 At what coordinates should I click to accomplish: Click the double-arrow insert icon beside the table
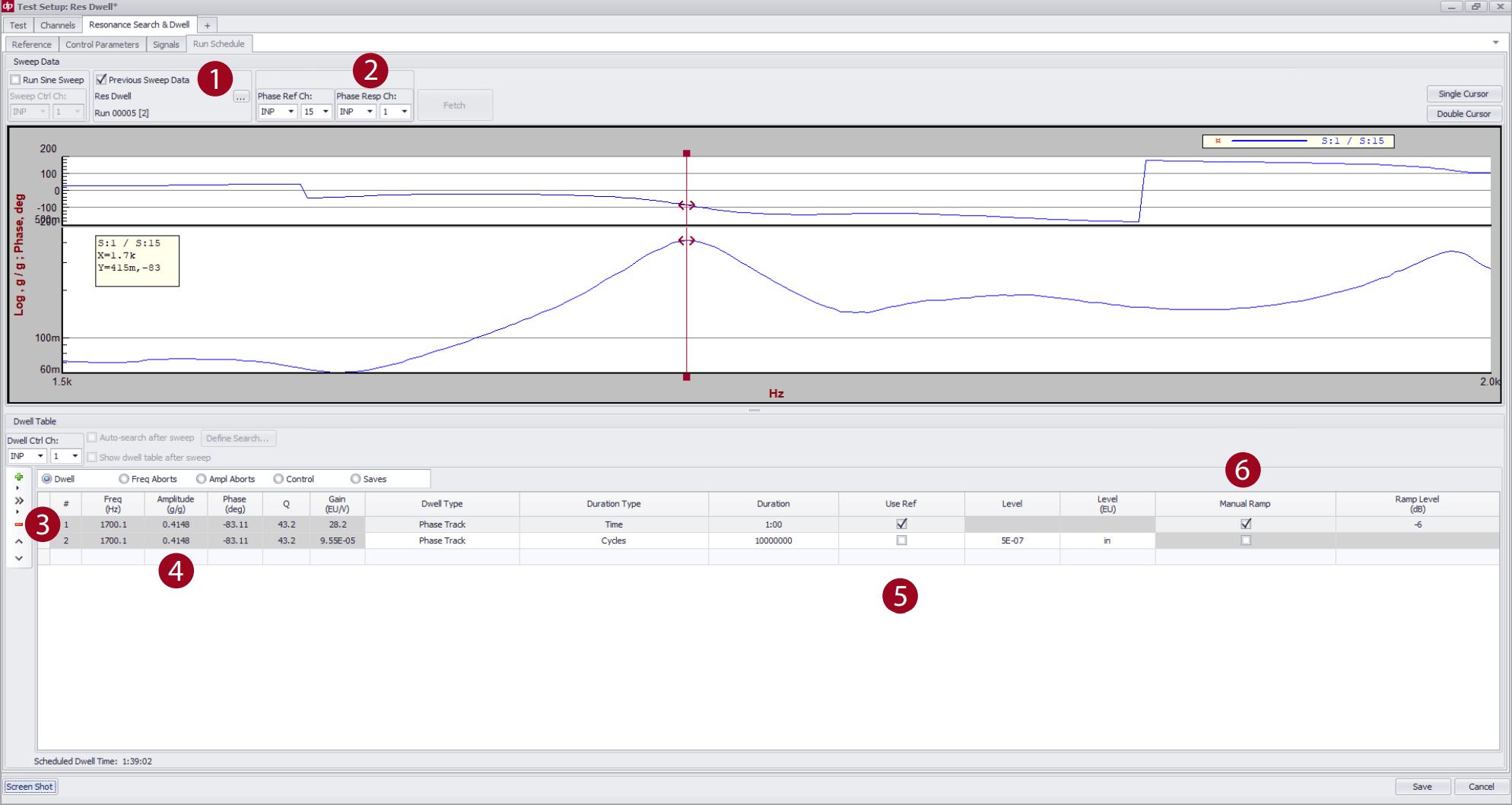pyautogui.click(x=19, y=500)
